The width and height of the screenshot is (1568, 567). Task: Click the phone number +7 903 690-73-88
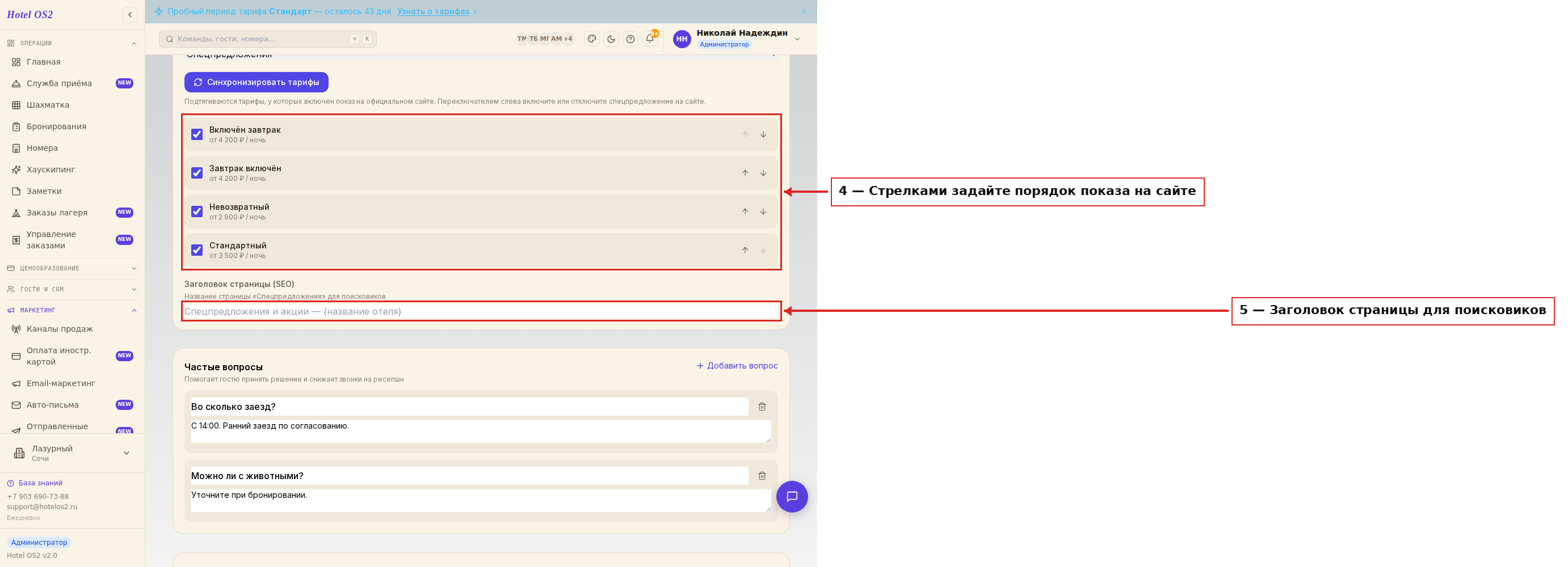38,497
